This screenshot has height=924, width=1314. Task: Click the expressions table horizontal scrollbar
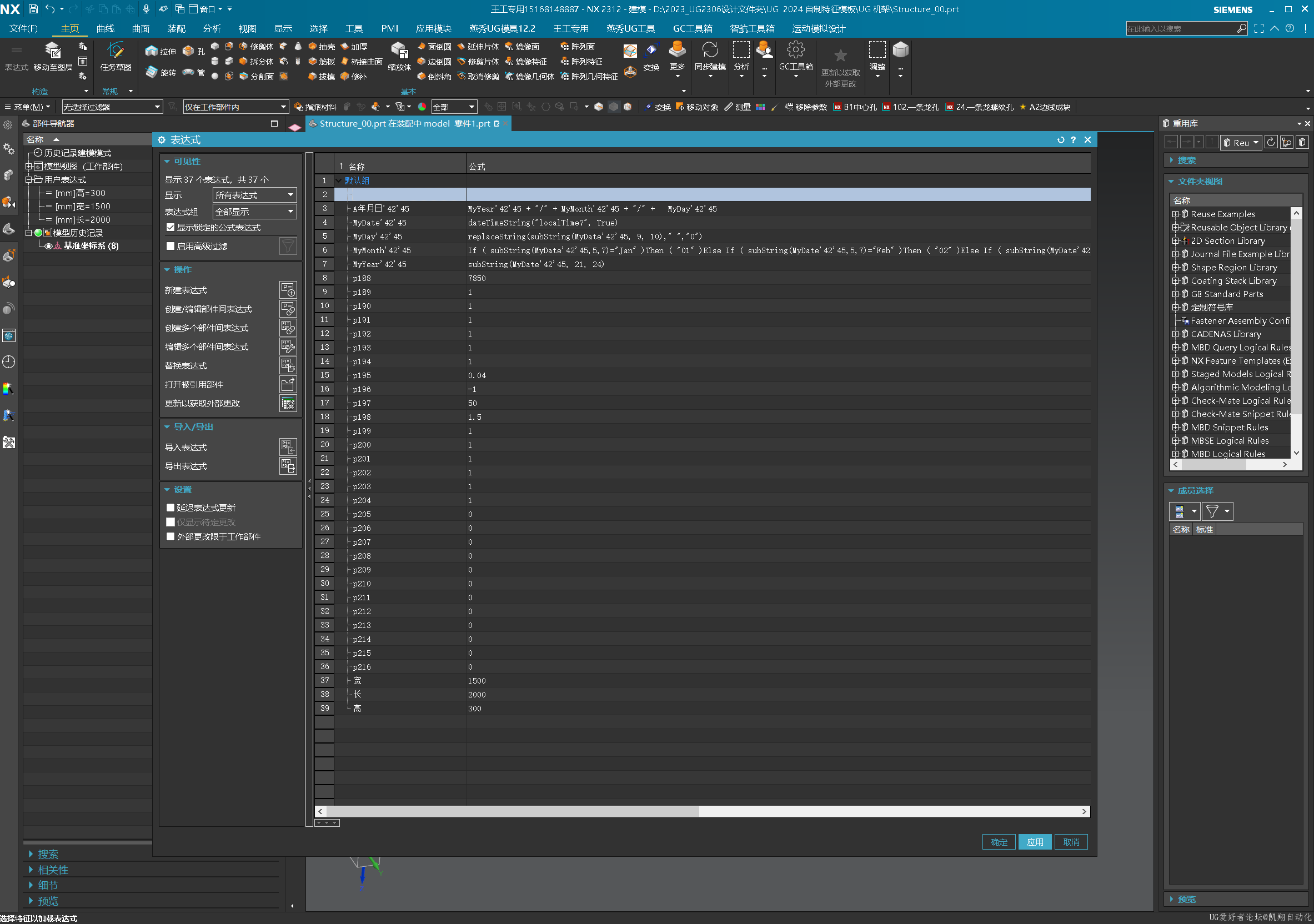513,811
